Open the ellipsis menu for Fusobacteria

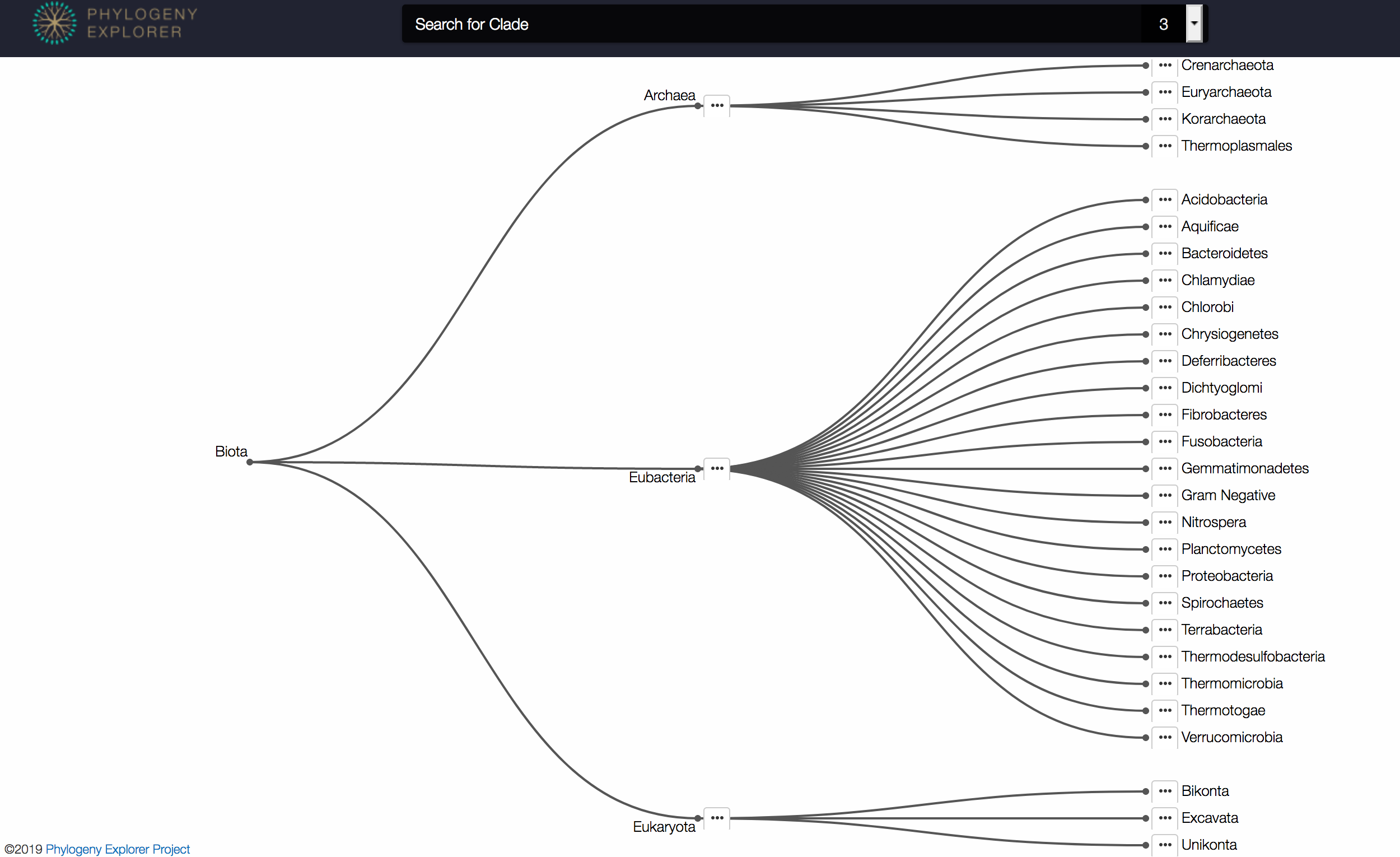[x=1165, y=442]
